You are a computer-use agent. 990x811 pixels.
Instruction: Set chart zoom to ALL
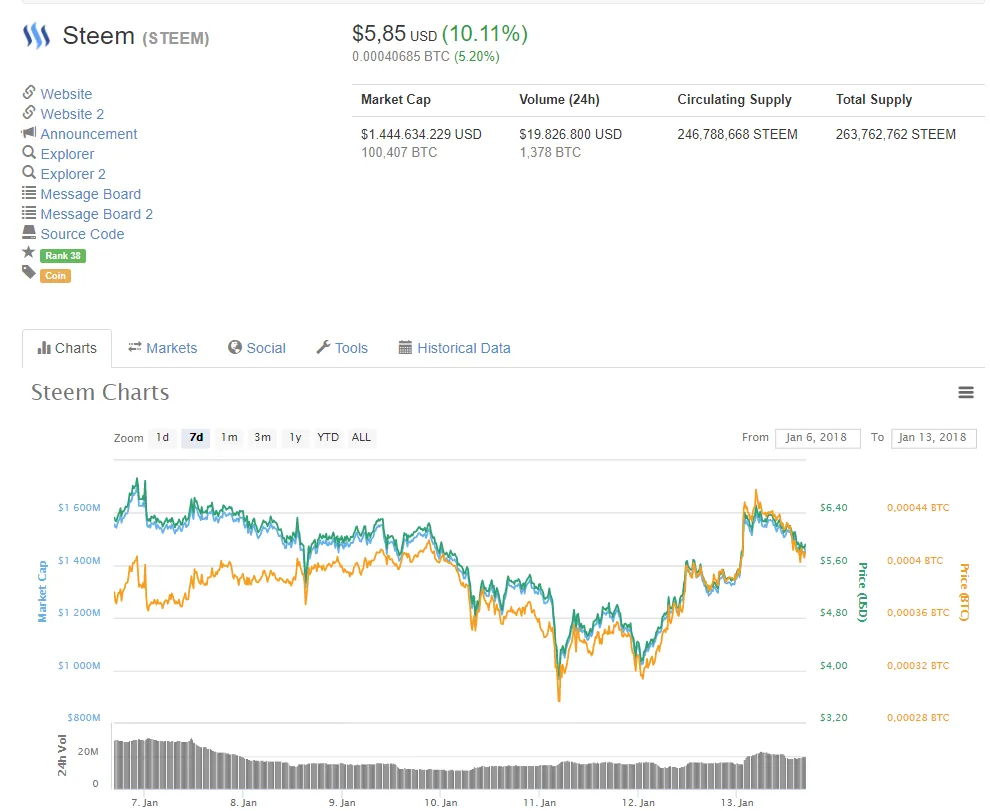[x=361, y=438]
